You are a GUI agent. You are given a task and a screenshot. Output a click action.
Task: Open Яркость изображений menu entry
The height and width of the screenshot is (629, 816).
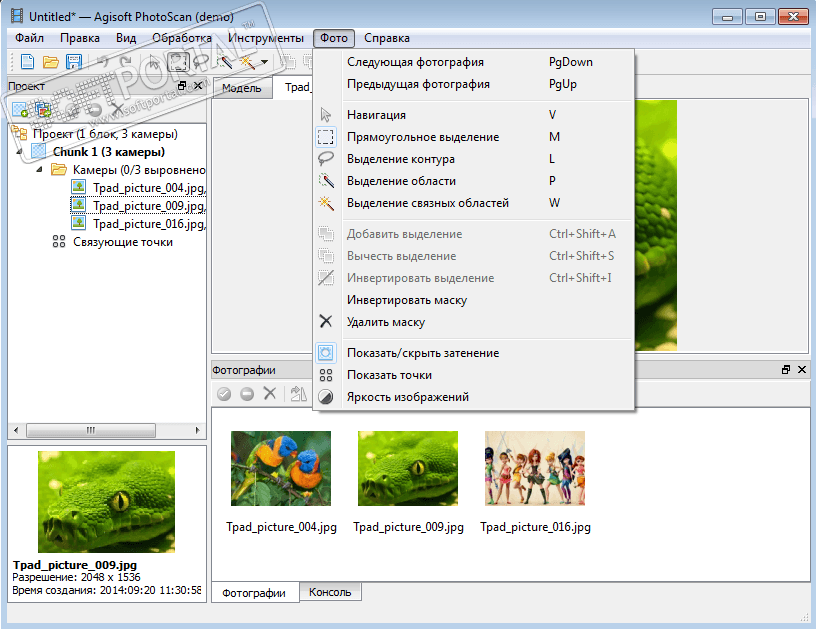(474, 397)
